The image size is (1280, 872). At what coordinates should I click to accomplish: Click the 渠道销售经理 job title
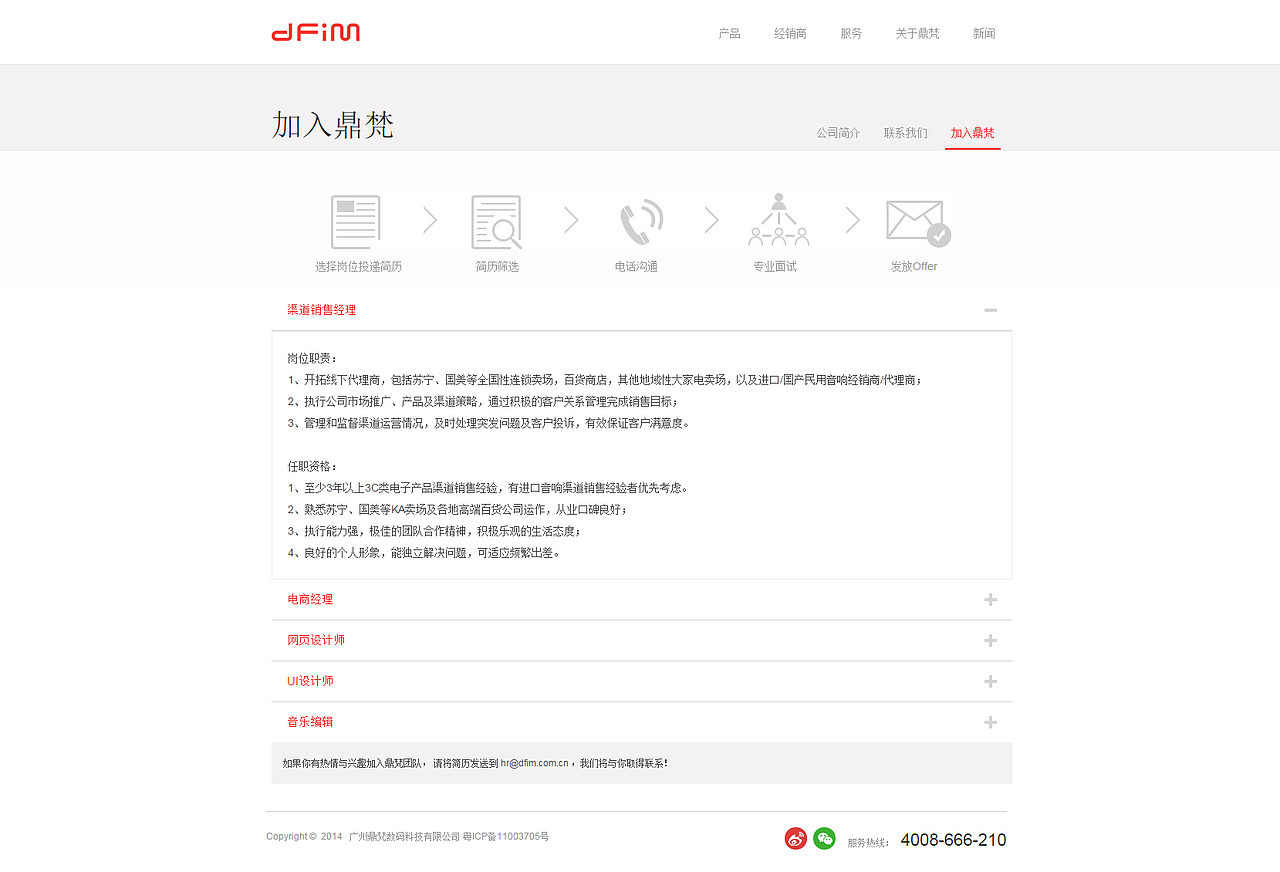pos(322,310)
